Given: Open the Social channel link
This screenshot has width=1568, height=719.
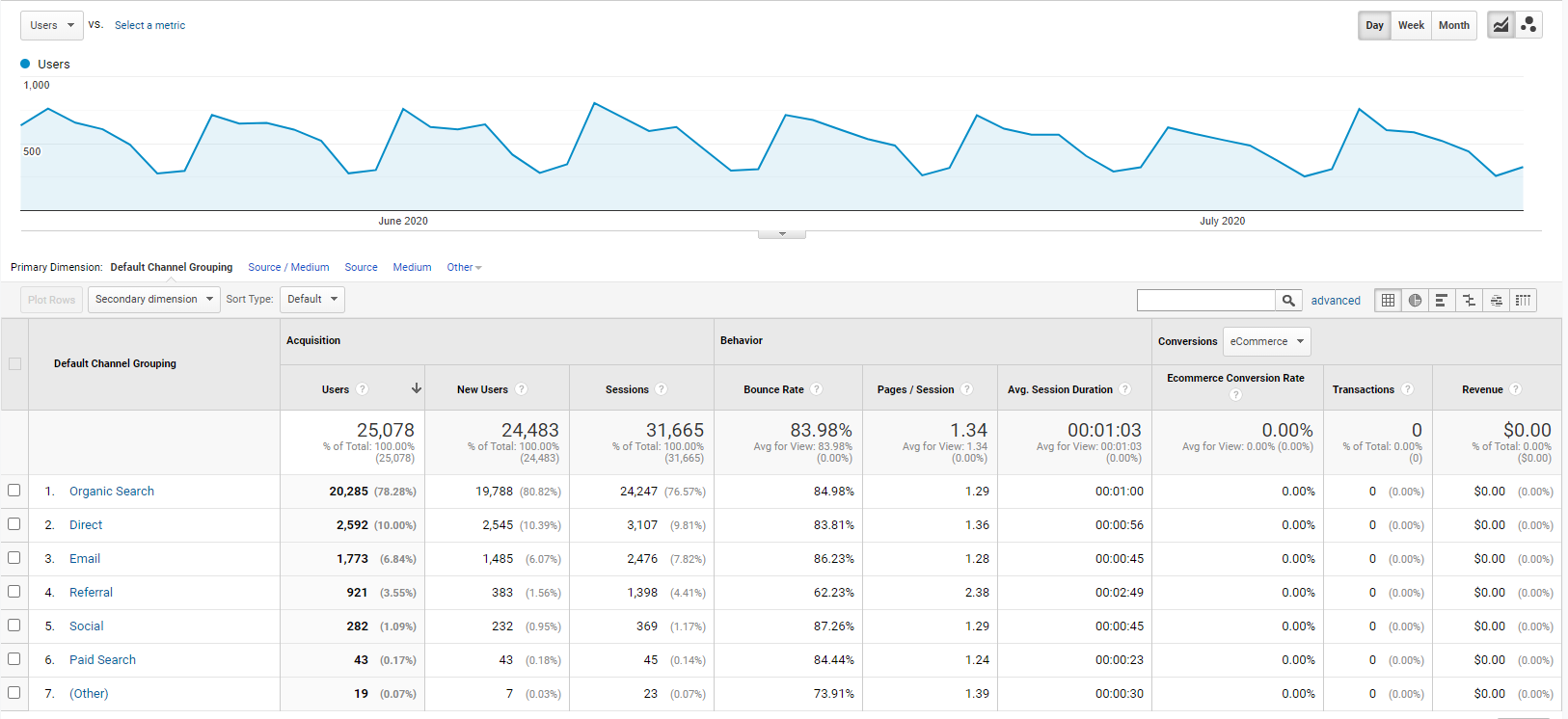Looking at the screenshot, I should [x=87, y=626].
